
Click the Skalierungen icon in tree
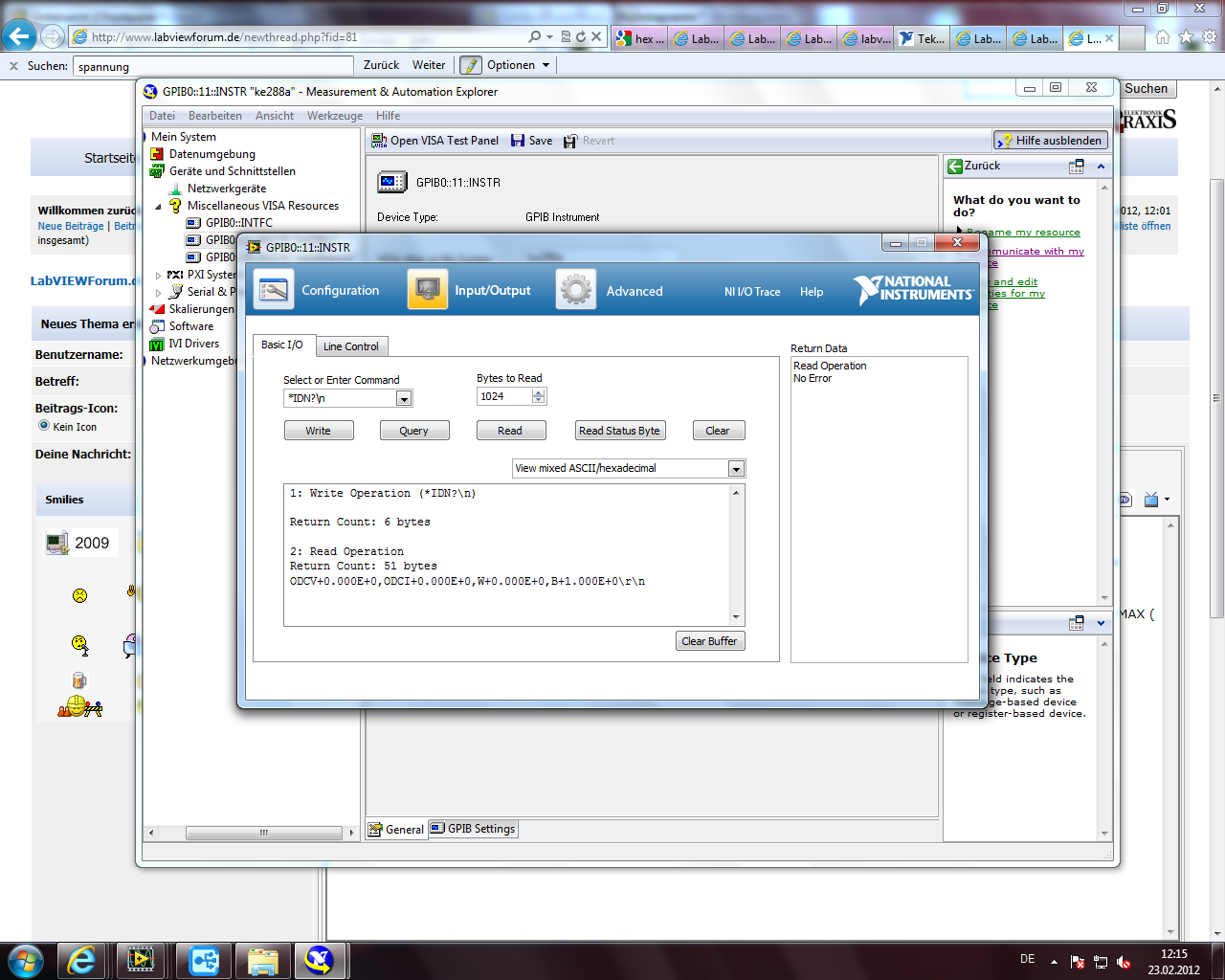(158, 309)
